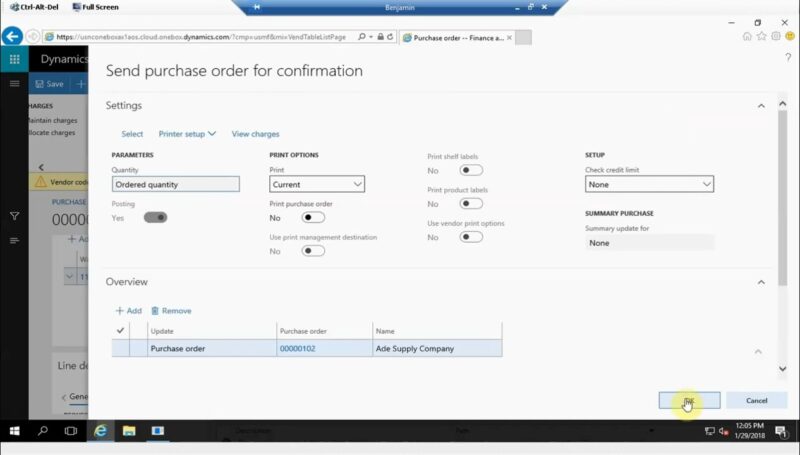Click scrollbar down arrow
Image resolution: width=800 pixels, height=455 pixels.
point(783,369)
